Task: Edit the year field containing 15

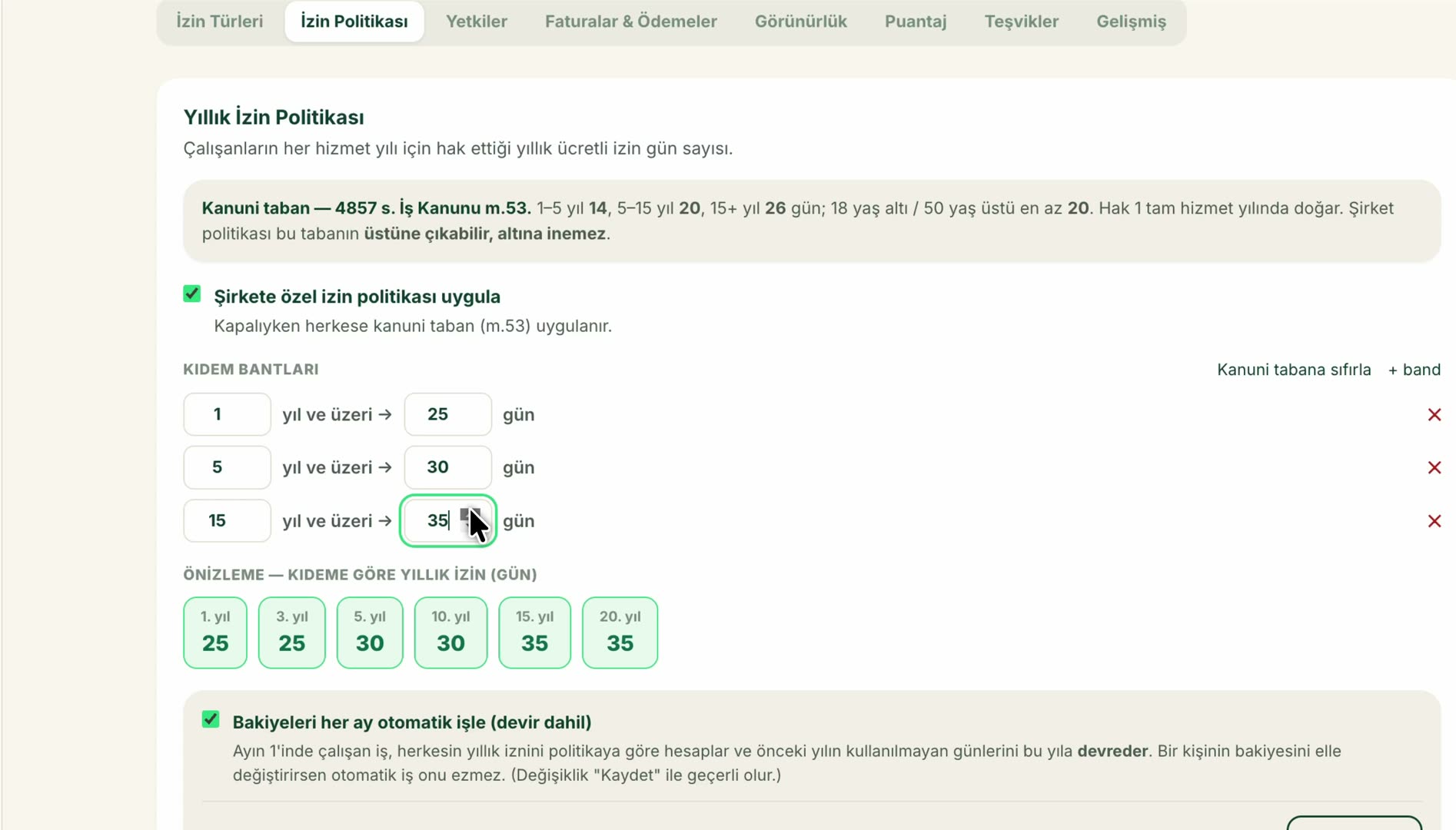Action: pos(228,521)
